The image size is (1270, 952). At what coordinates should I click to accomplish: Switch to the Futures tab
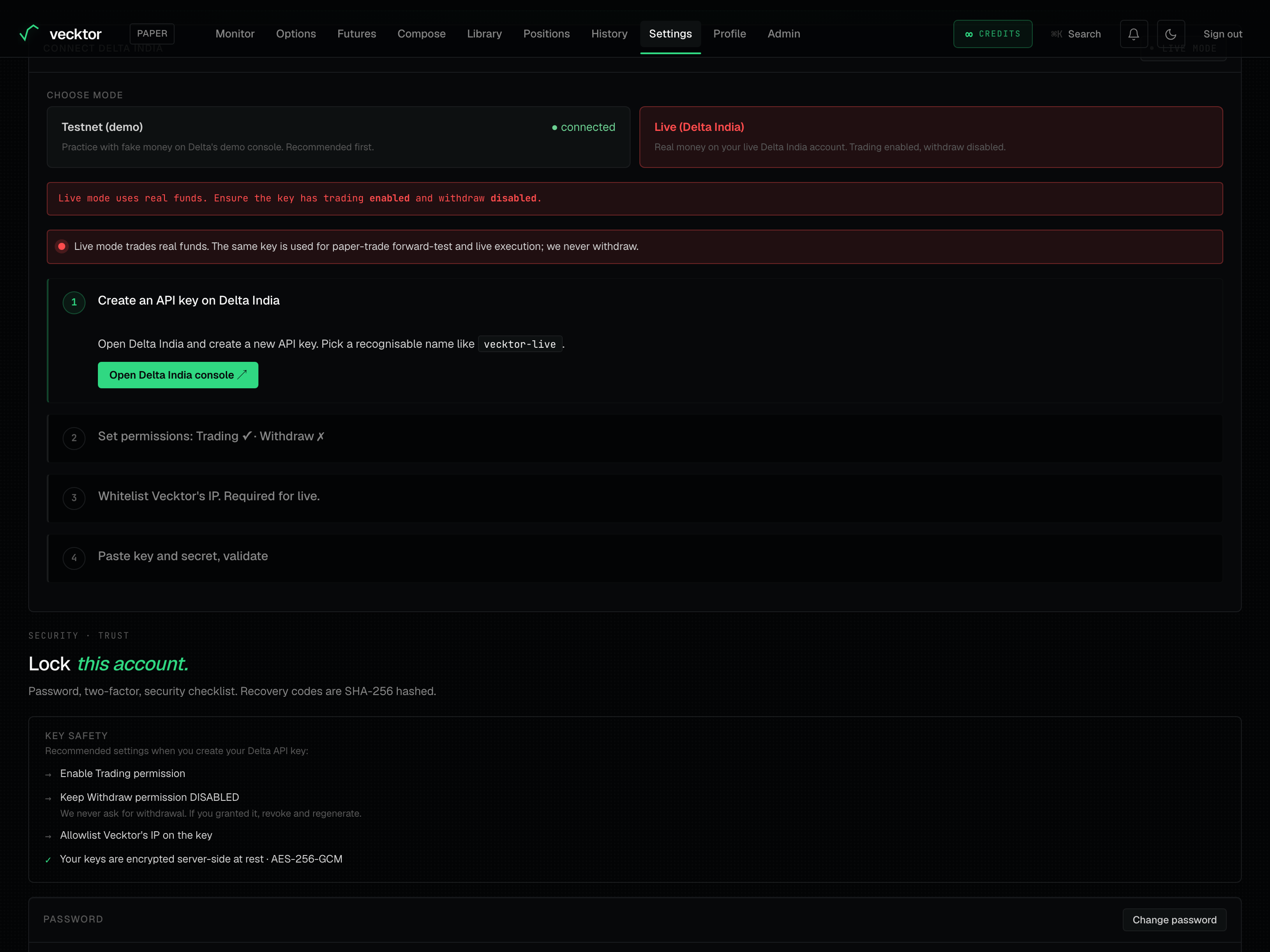(357, 34)
